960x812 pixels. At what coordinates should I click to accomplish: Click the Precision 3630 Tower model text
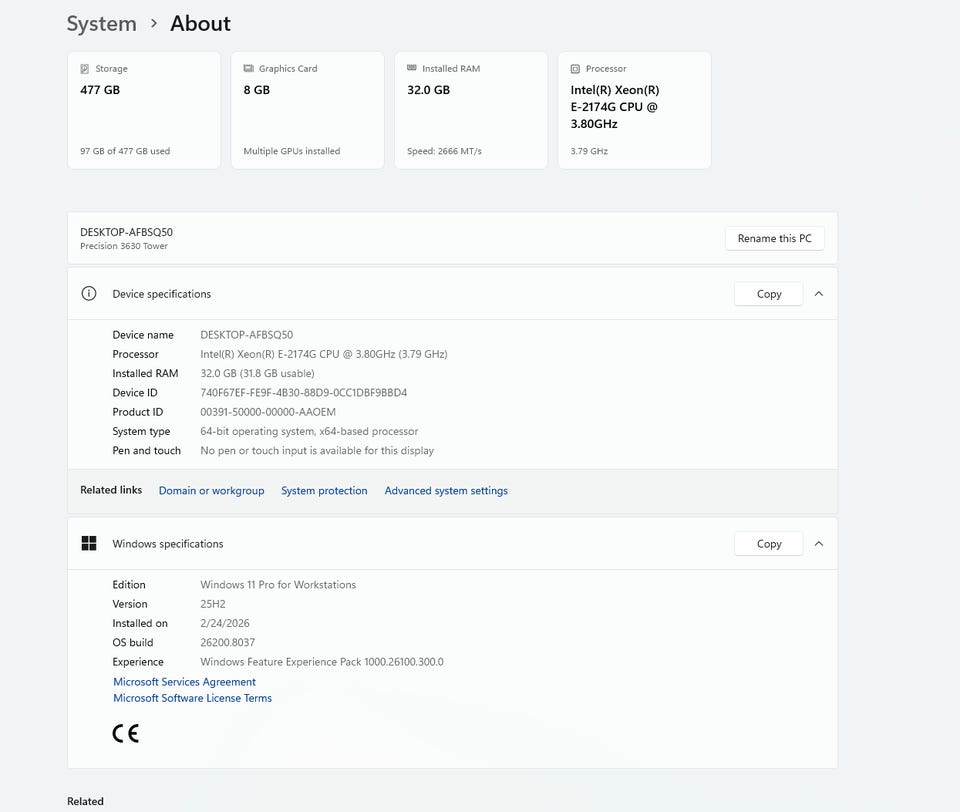coord(124,246)
